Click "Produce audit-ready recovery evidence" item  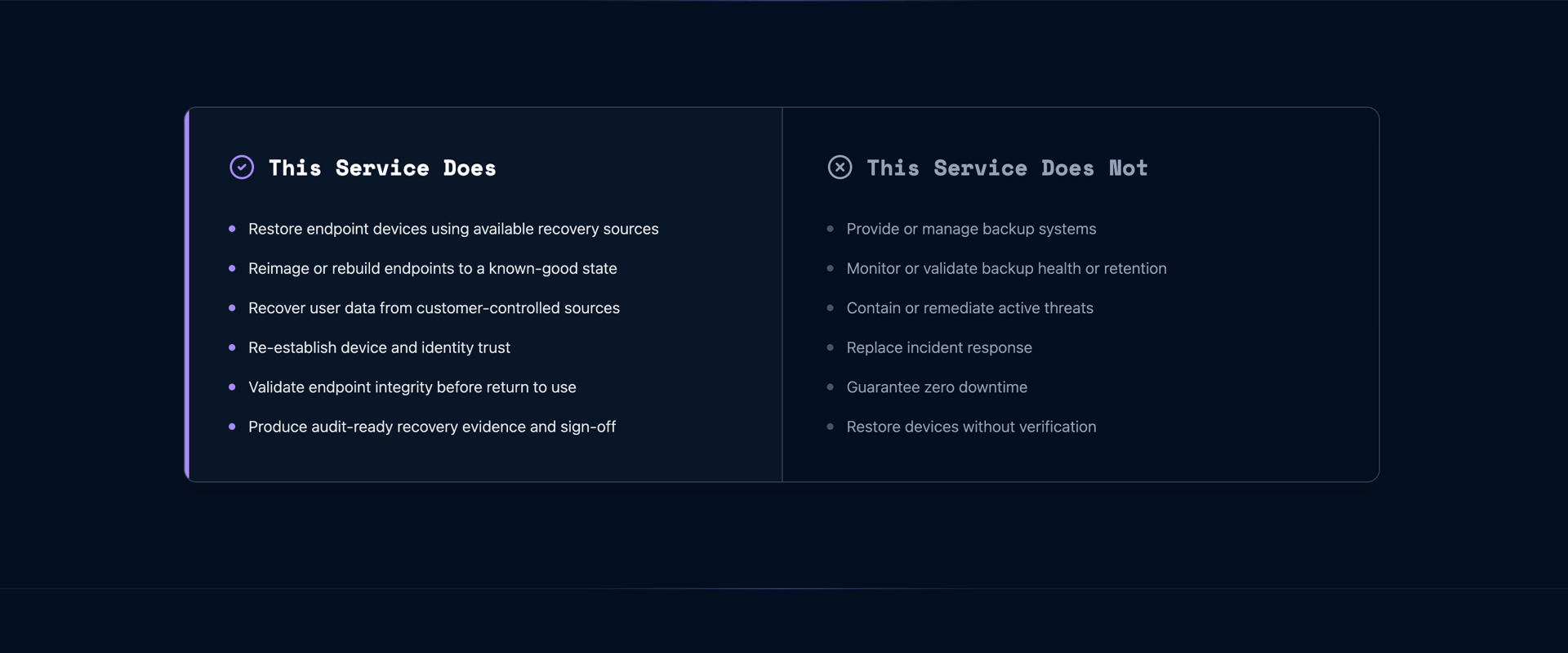pyautogui.click(x=431, y=427)
